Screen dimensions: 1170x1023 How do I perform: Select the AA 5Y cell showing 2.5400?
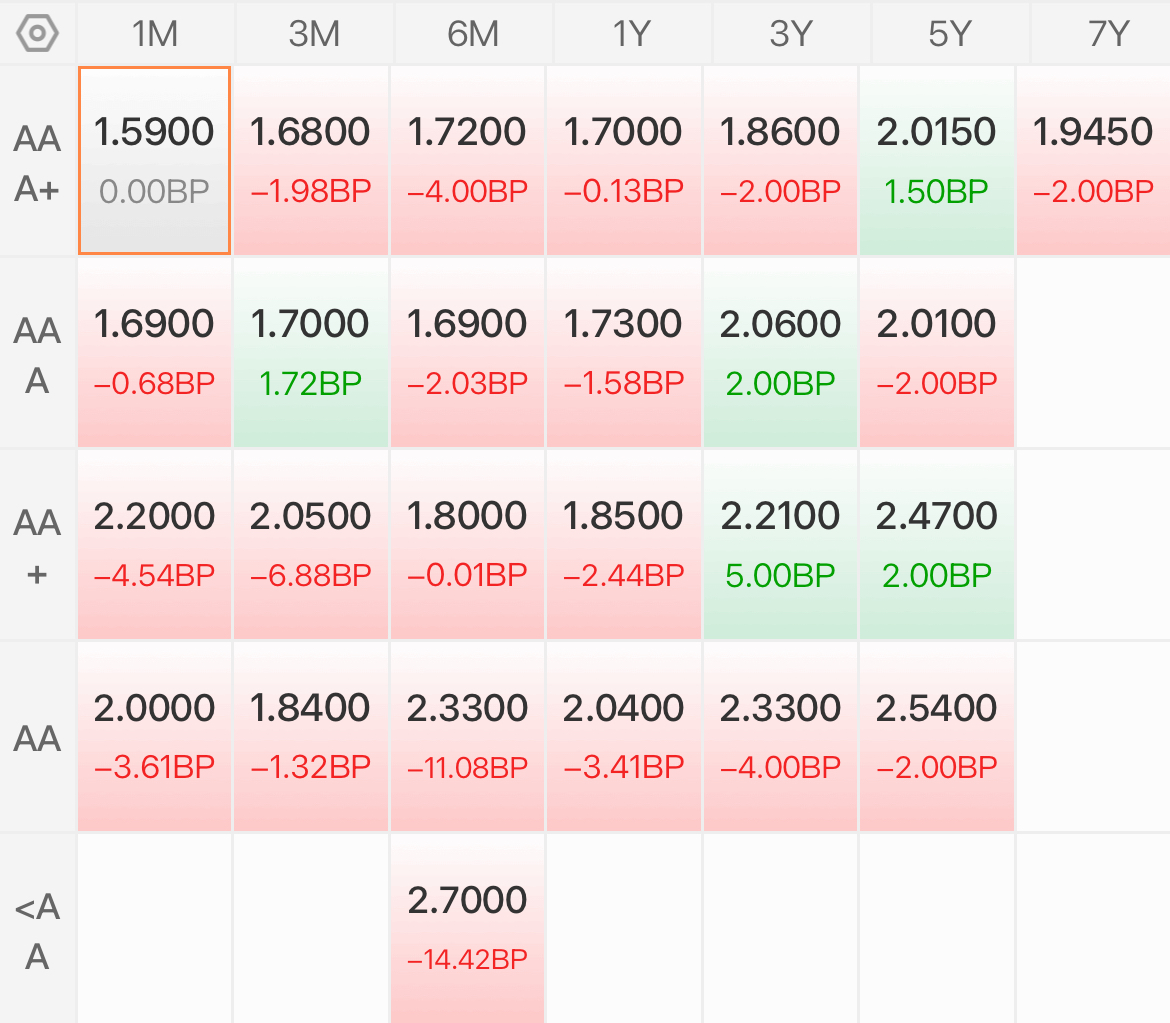click(x=936, y=736)
